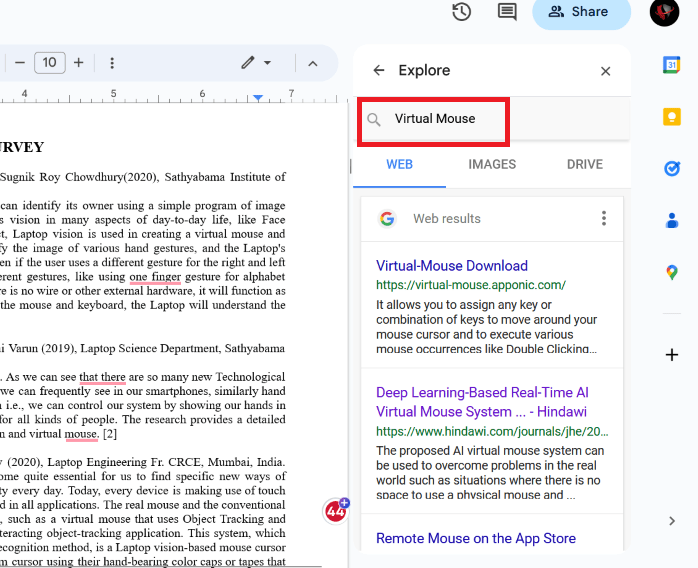This screenshot has height=568, width=698.
Task: Close the Explore panel
Action: 605,71
